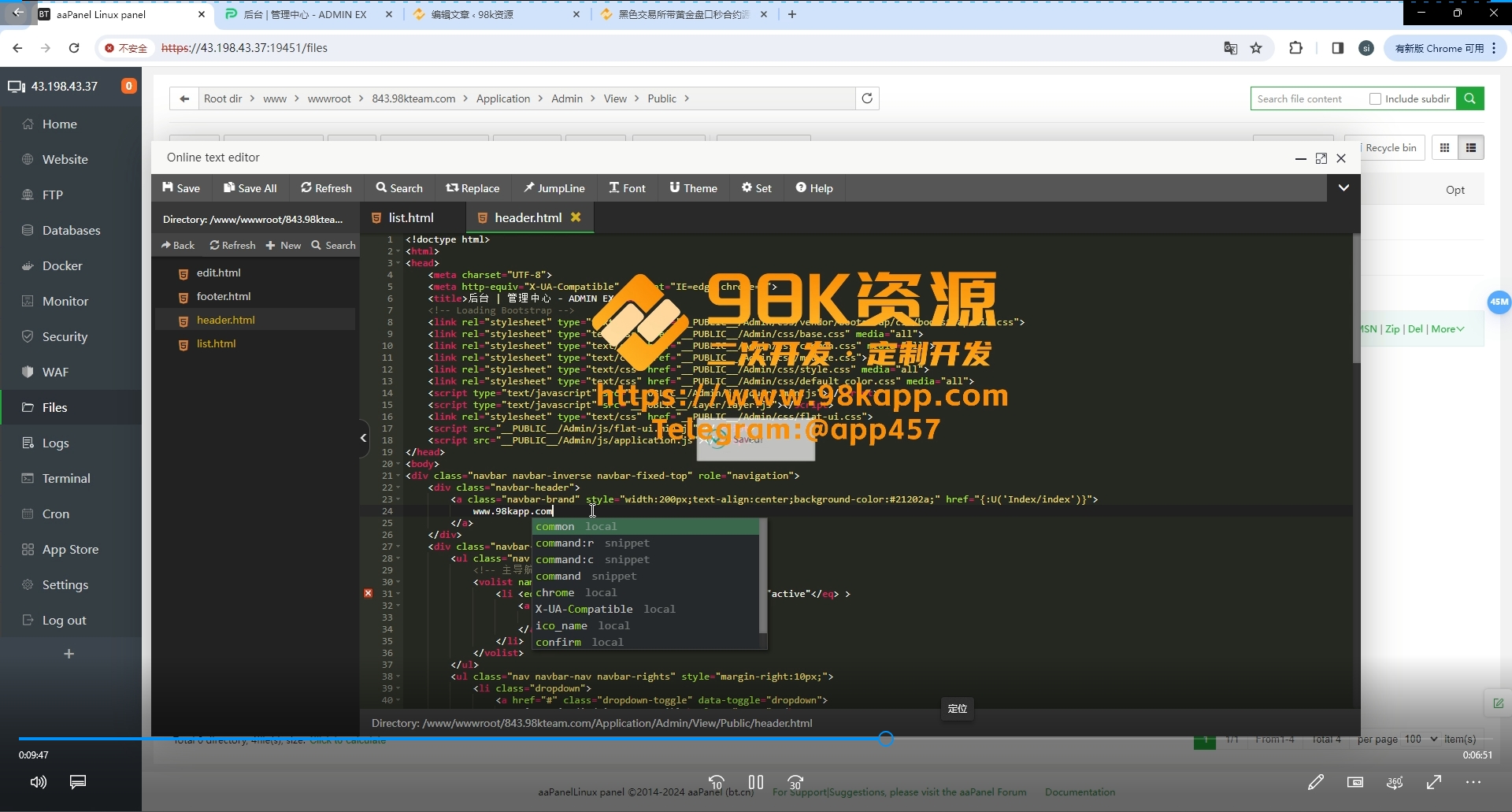Collapse the editor file tree panel
1512x812 pixels.
pyautogui.click(x=364, y=437)
